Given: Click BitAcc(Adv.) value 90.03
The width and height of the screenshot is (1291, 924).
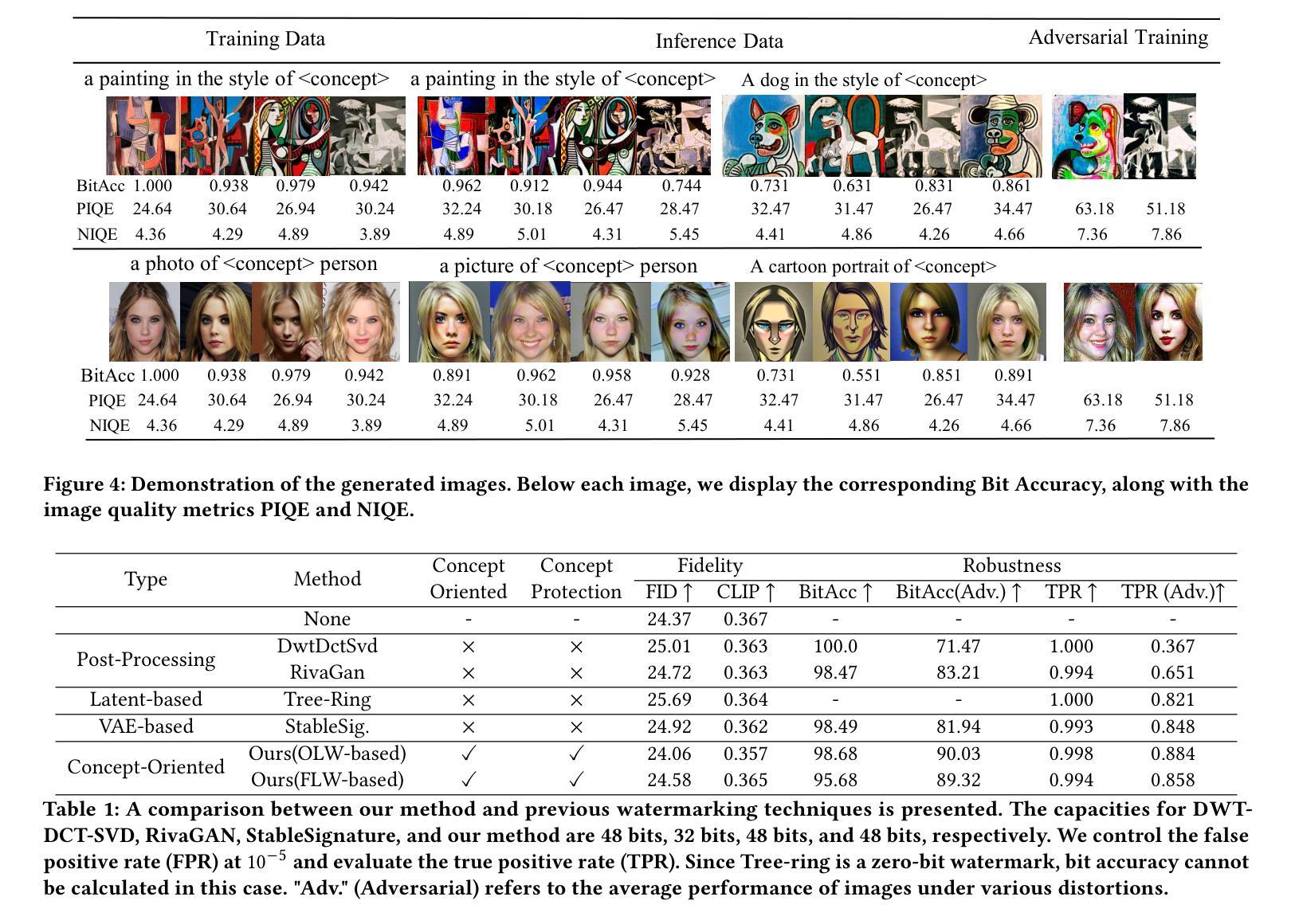Looking at the screenshot, I should coord(959,754).
